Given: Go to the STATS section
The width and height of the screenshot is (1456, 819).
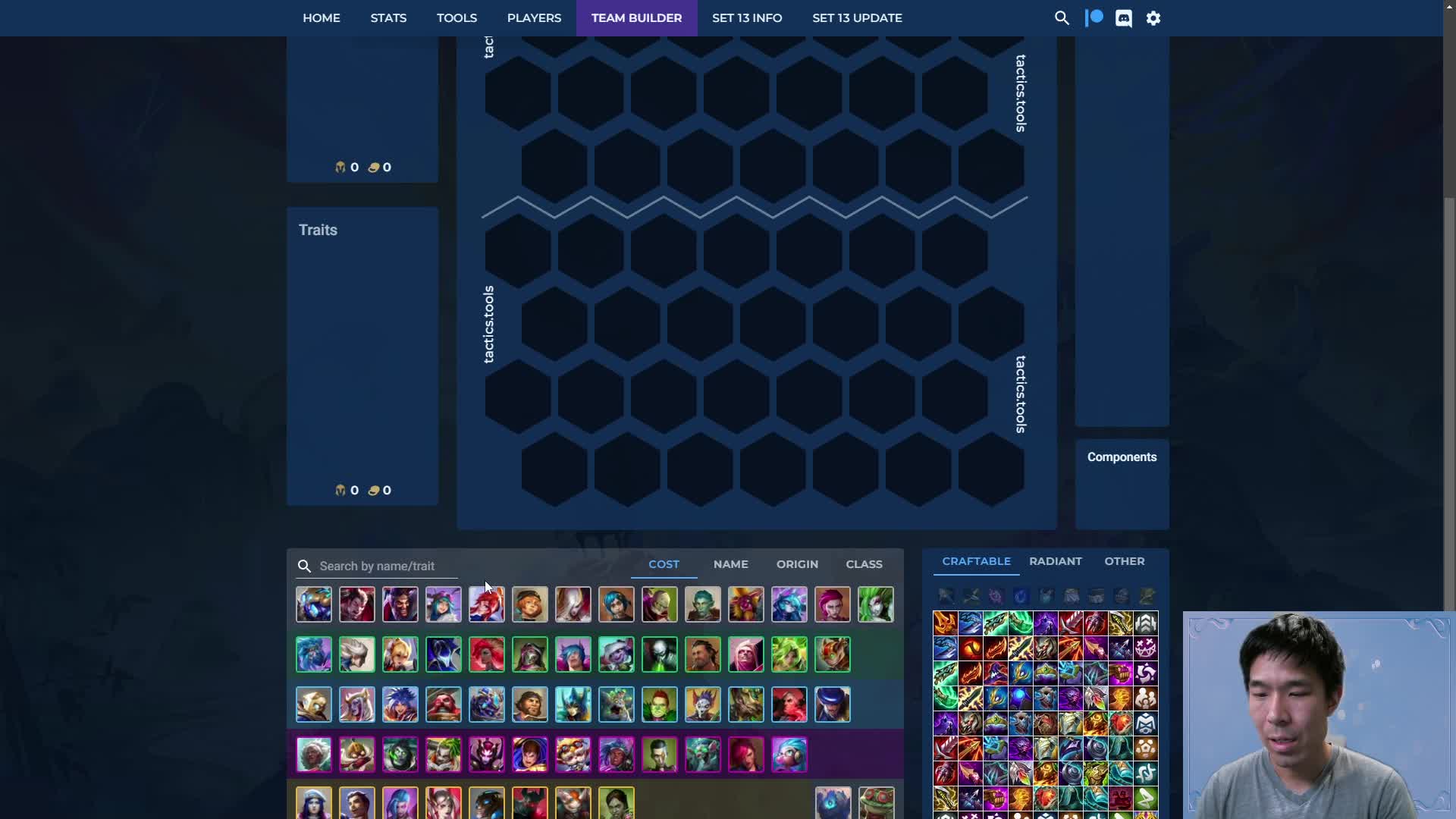Looking at the screenshot, I should 388,18.
